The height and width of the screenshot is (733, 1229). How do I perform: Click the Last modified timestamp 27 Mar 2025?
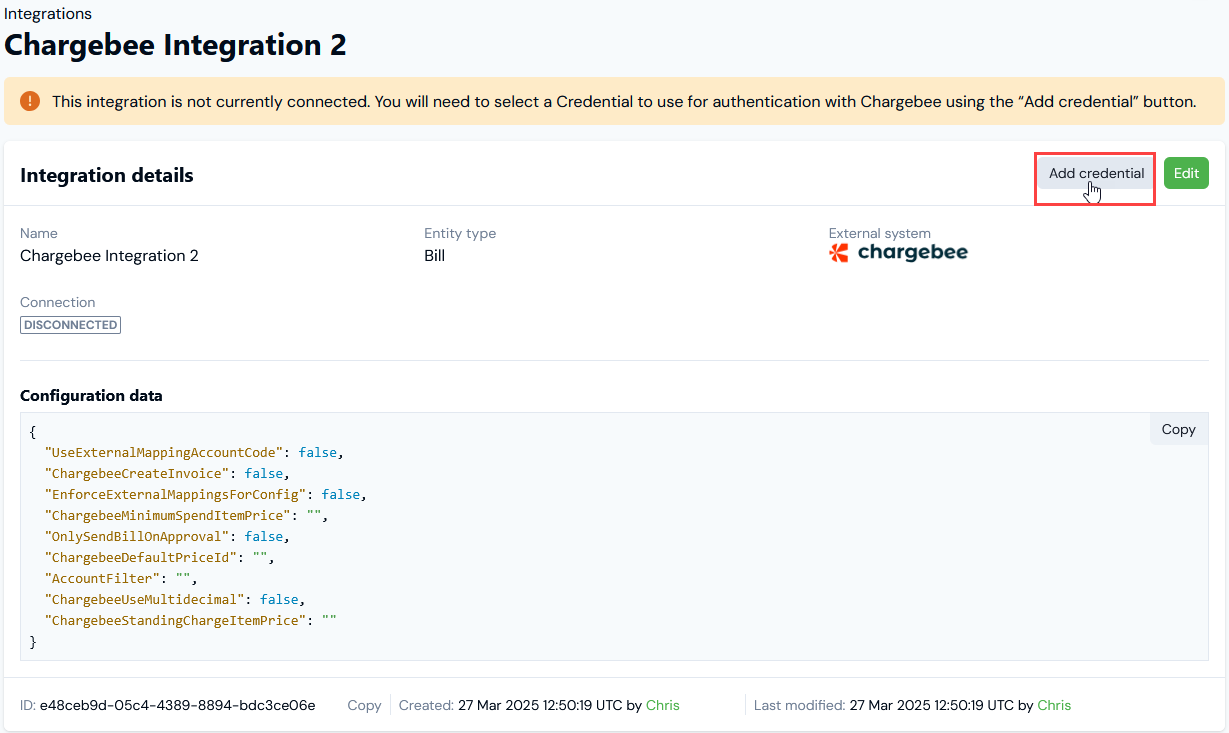(x=931, y=705)
